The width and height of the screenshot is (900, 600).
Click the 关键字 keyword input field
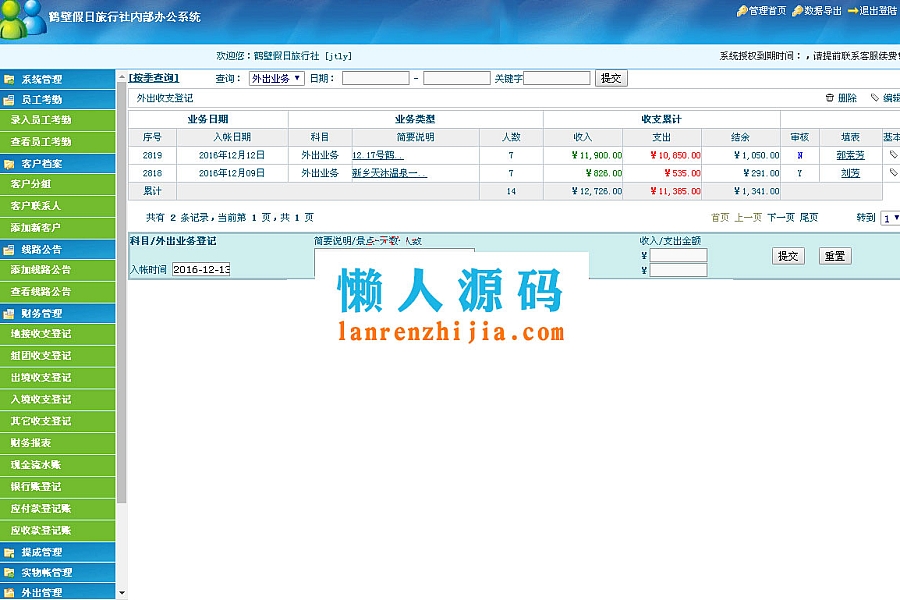557,78
